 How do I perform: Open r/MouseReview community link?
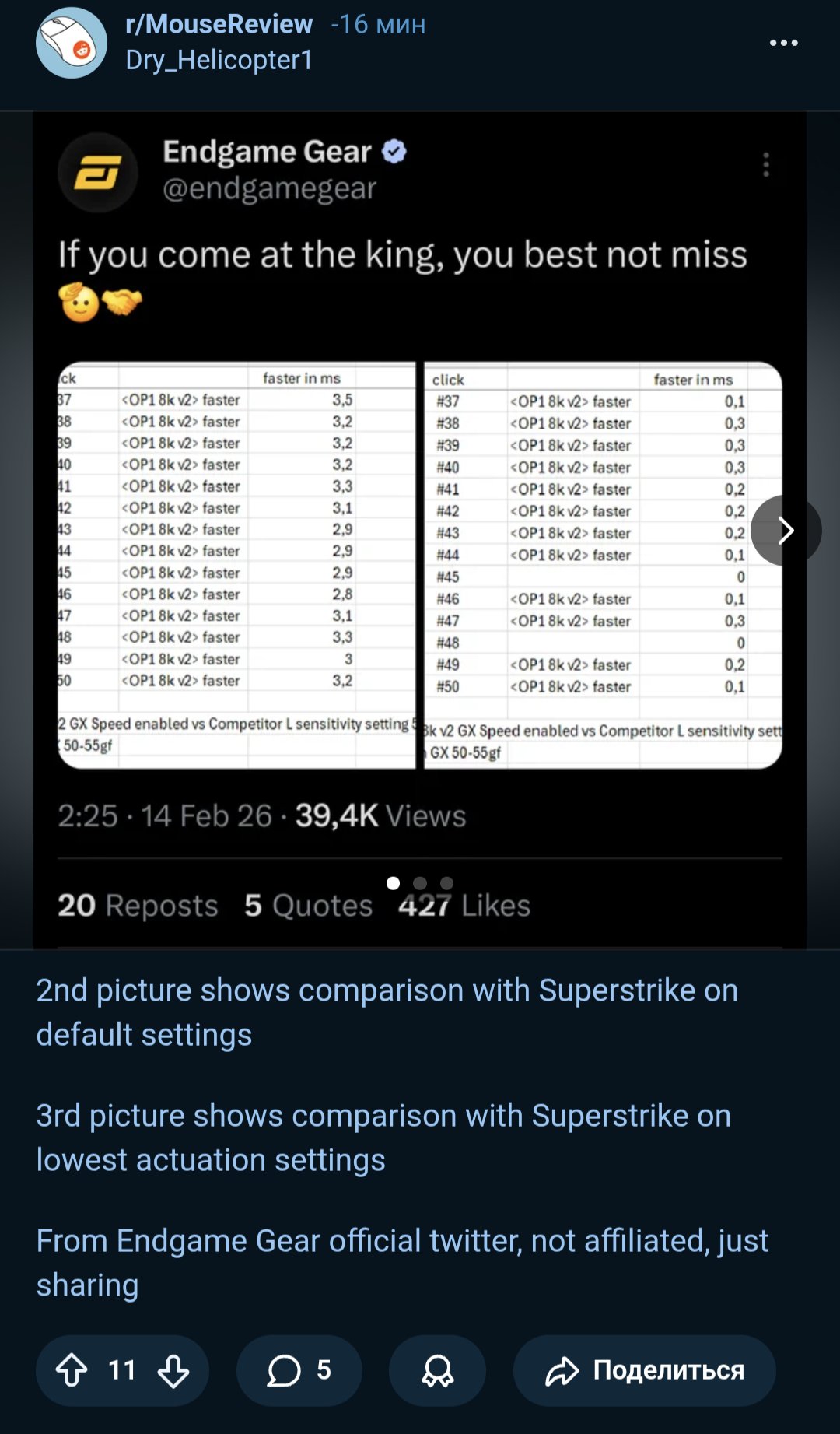tap(219, 24)
